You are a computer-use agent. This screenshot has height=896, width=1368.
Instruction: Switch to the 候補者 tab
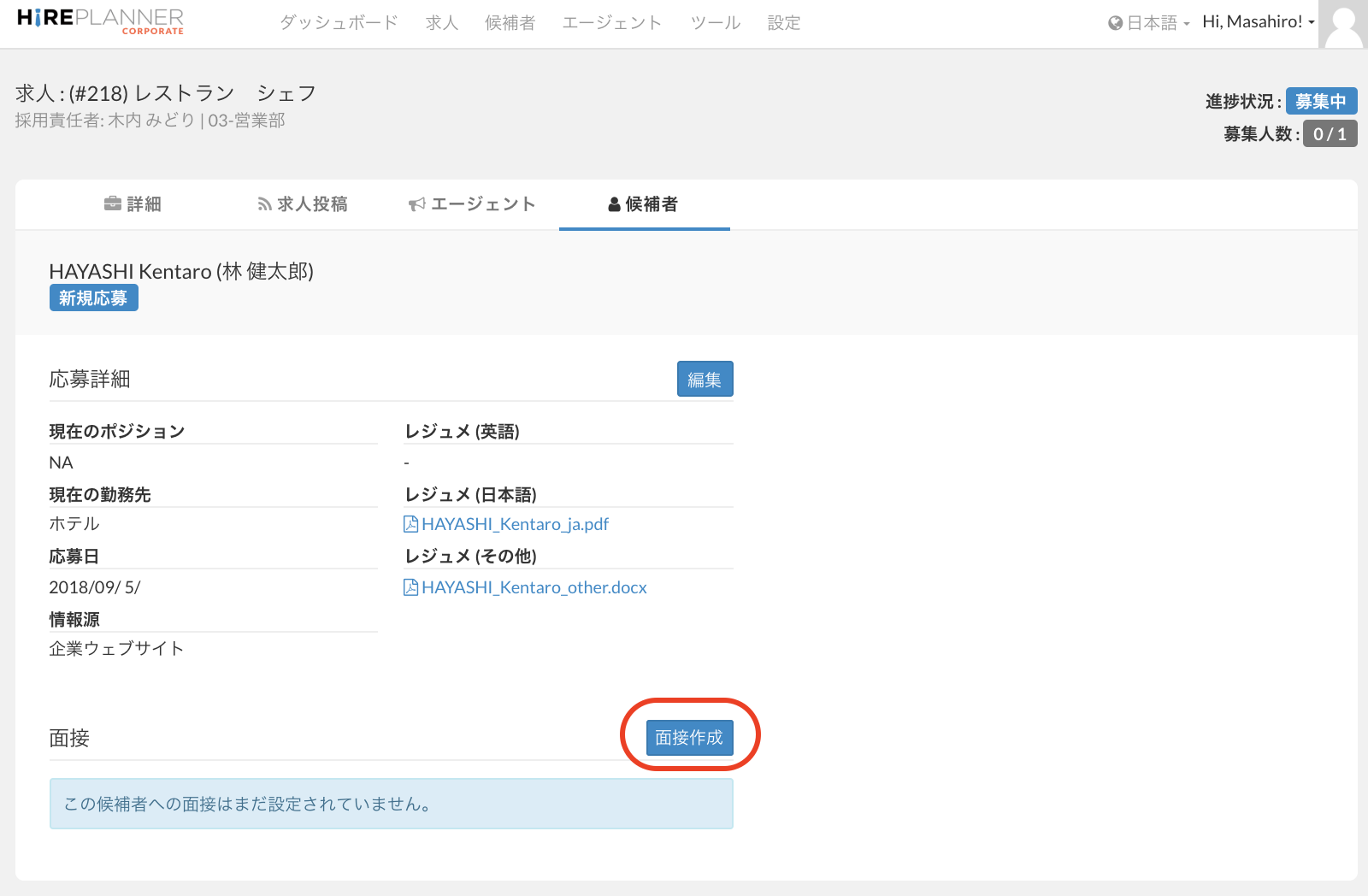644,204
